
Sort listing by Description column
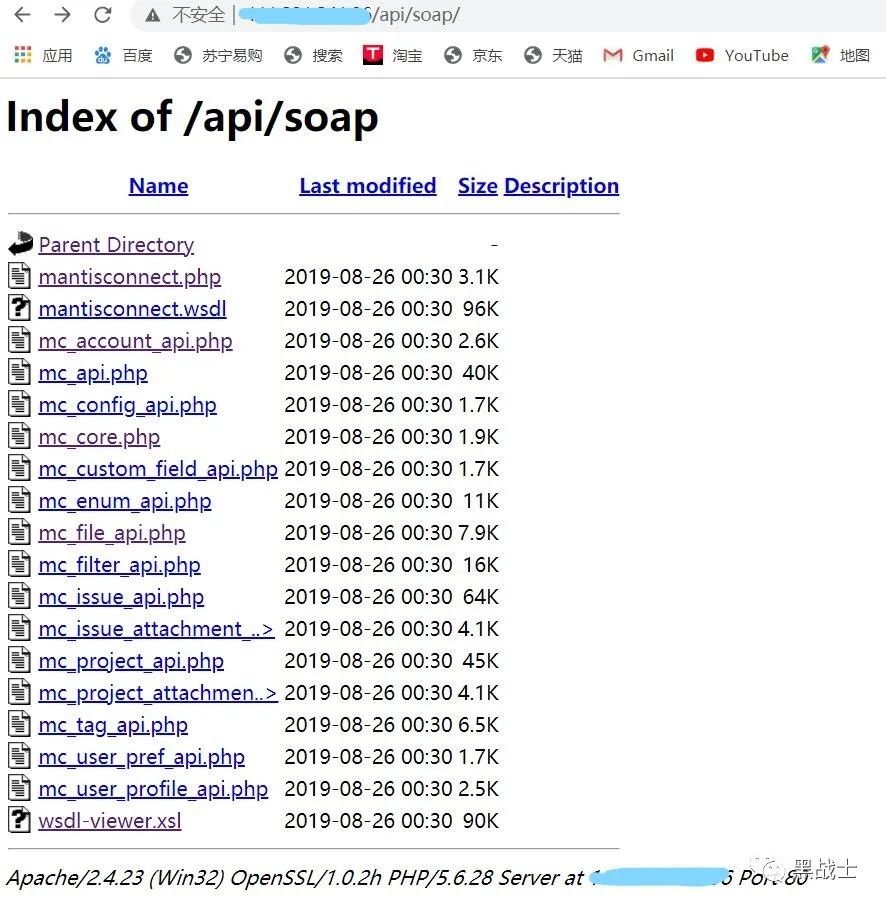pyautogui.click(x=562, y=186)
